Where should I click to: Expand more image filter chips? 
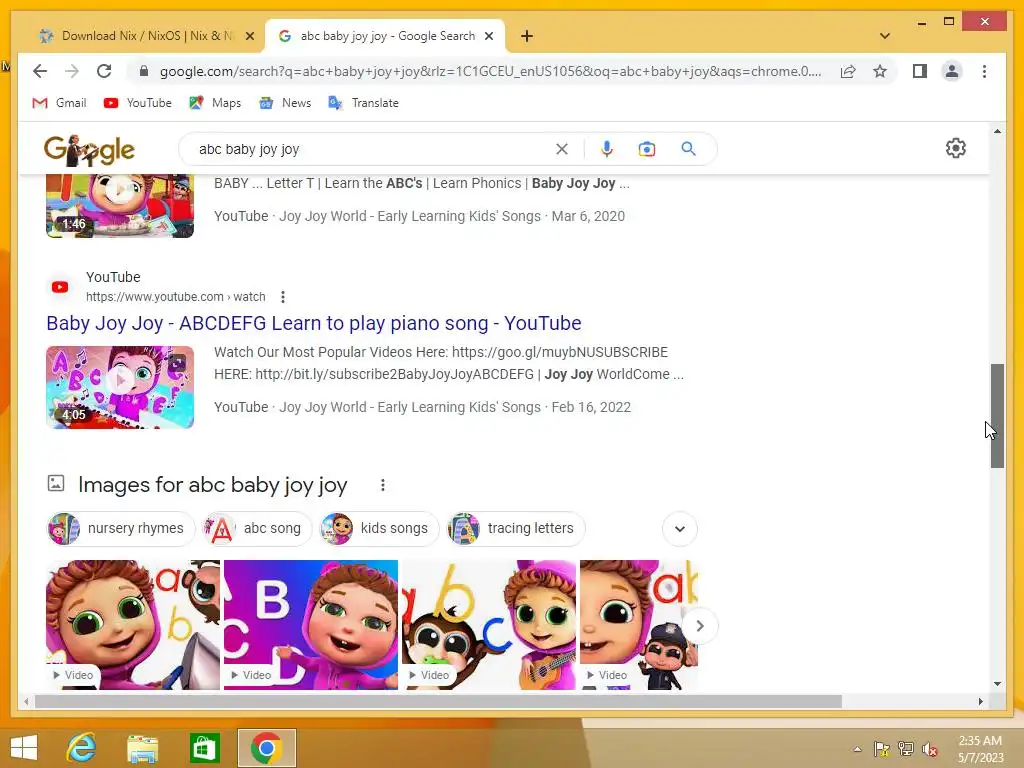pos(680,528)
